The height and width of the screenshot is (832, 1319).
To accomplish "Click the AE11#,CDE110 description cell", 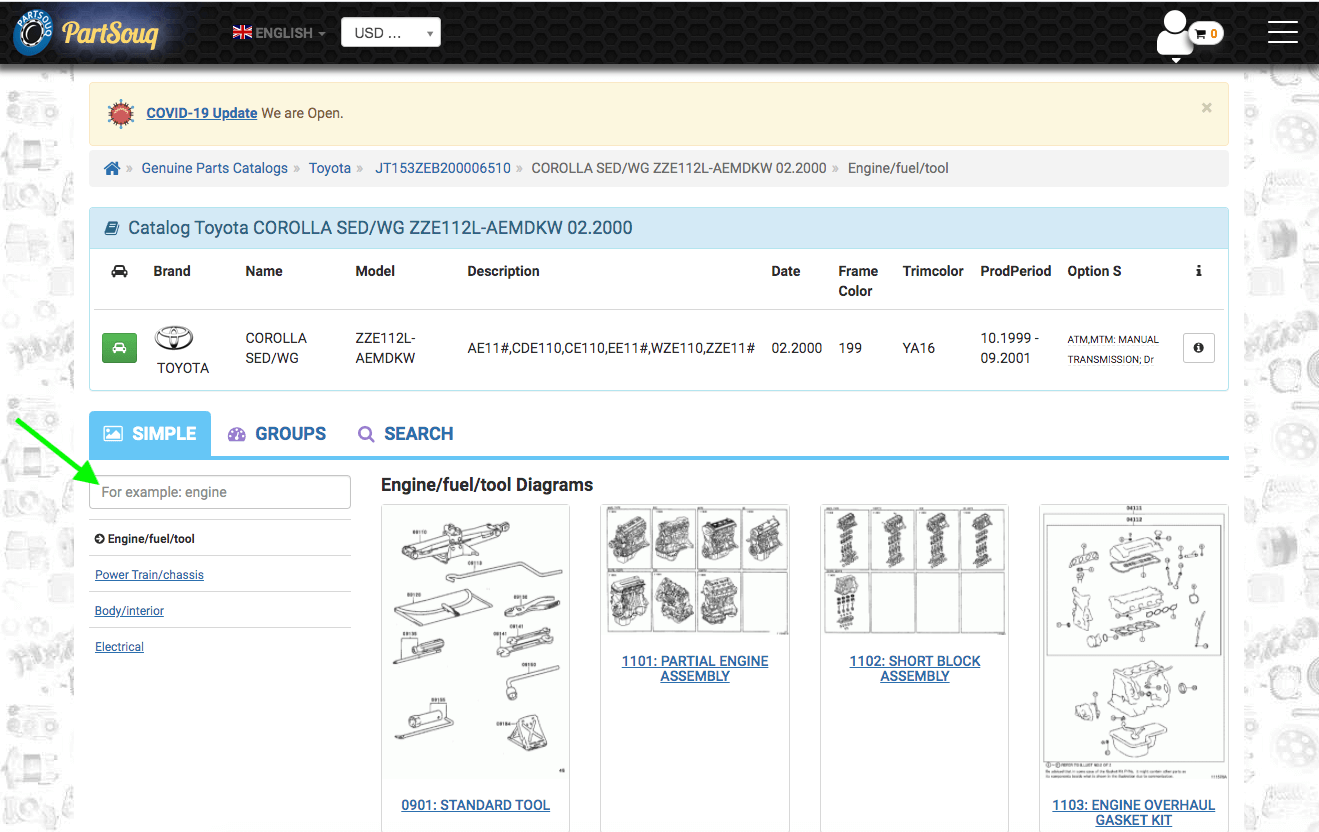I will (x=611, y=348).
